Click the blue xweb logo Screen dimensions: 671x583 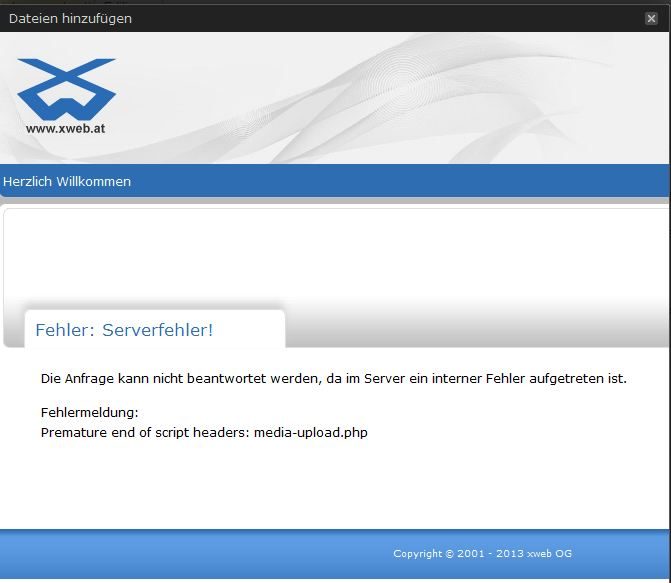(x=66, y=88)
